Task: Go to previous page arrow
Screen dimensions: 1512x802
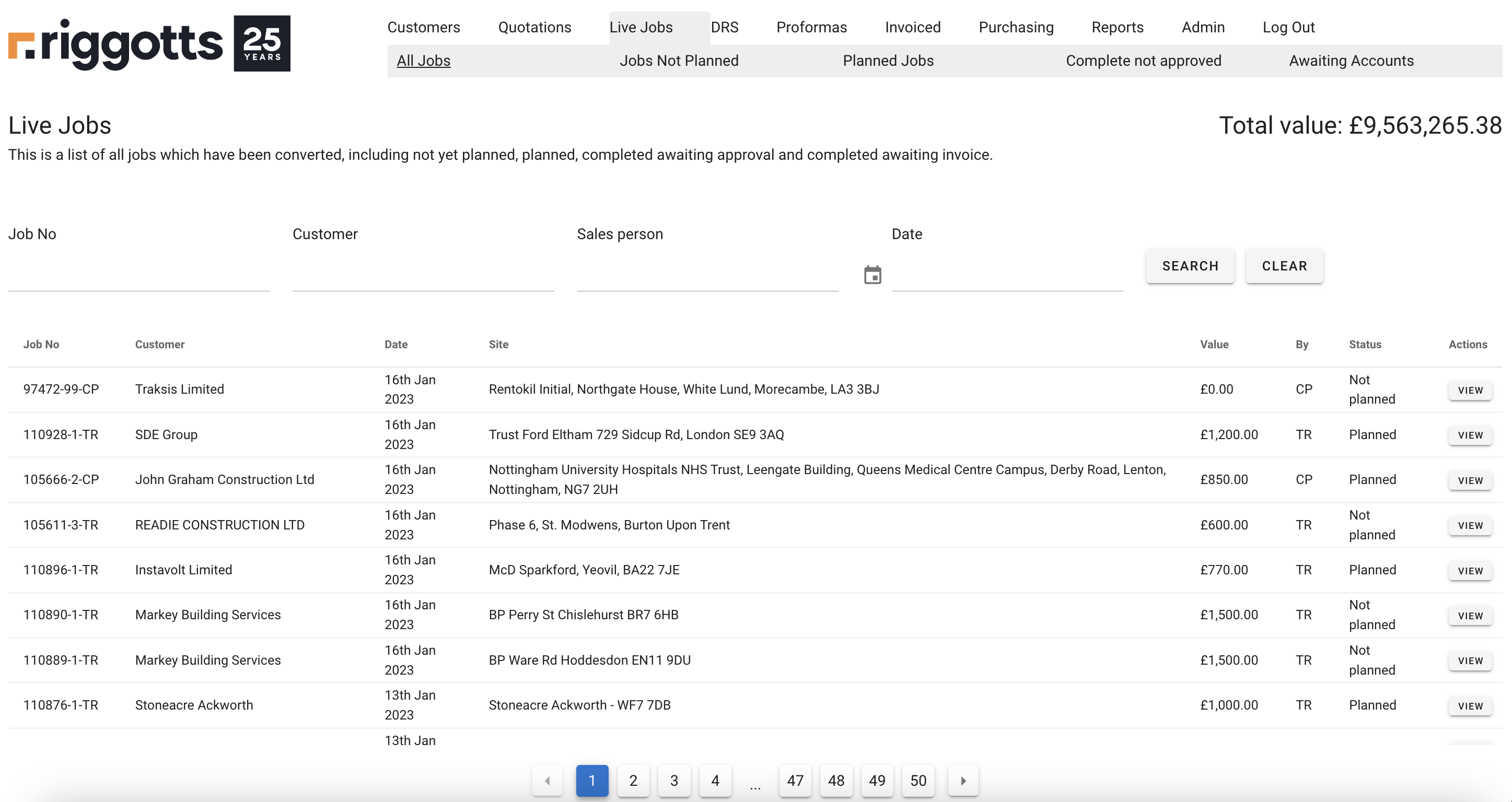Action: click(x=547, y=780)
